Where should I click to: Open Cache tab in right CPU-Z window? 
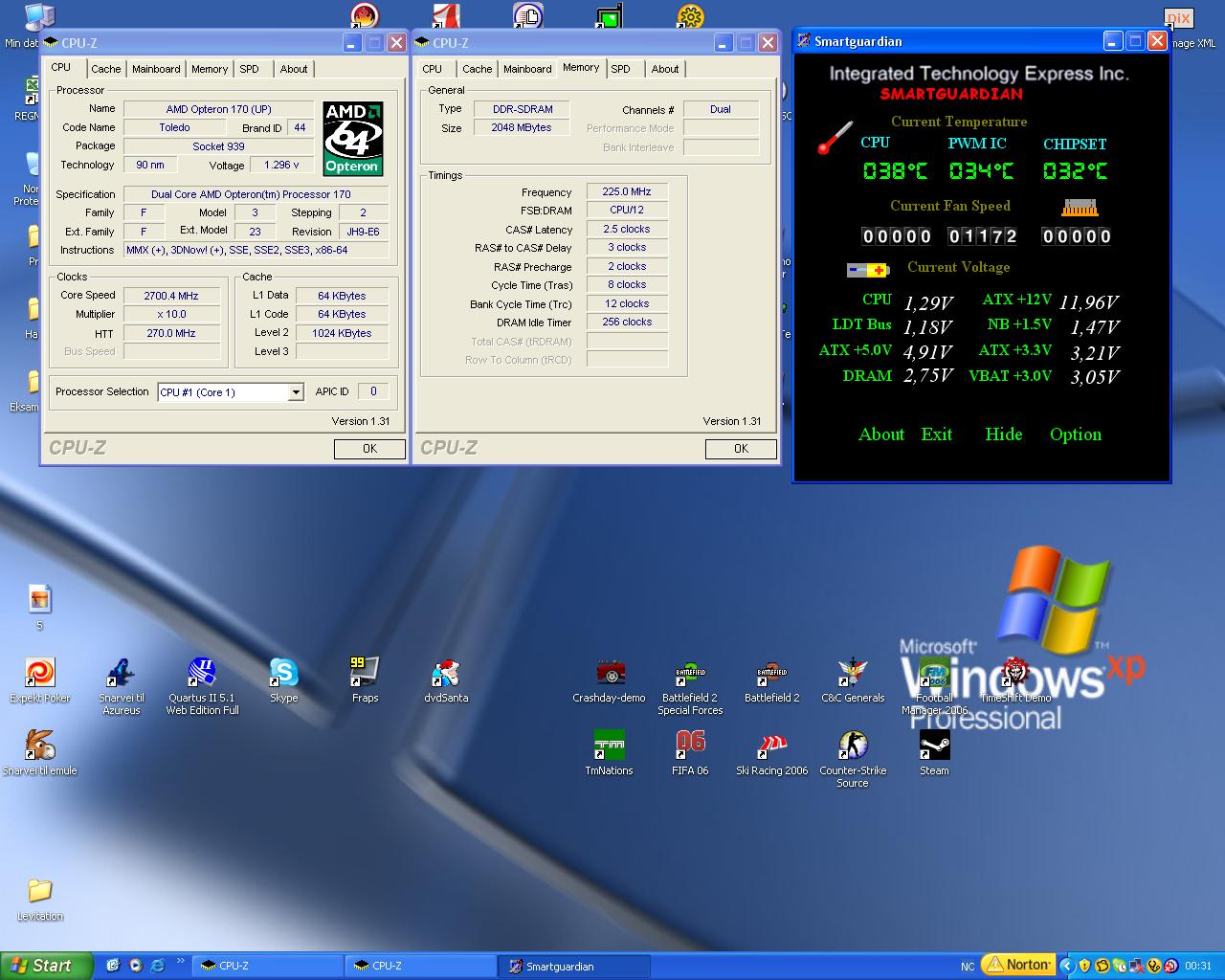pyautogui.click(x=477, y=69)
